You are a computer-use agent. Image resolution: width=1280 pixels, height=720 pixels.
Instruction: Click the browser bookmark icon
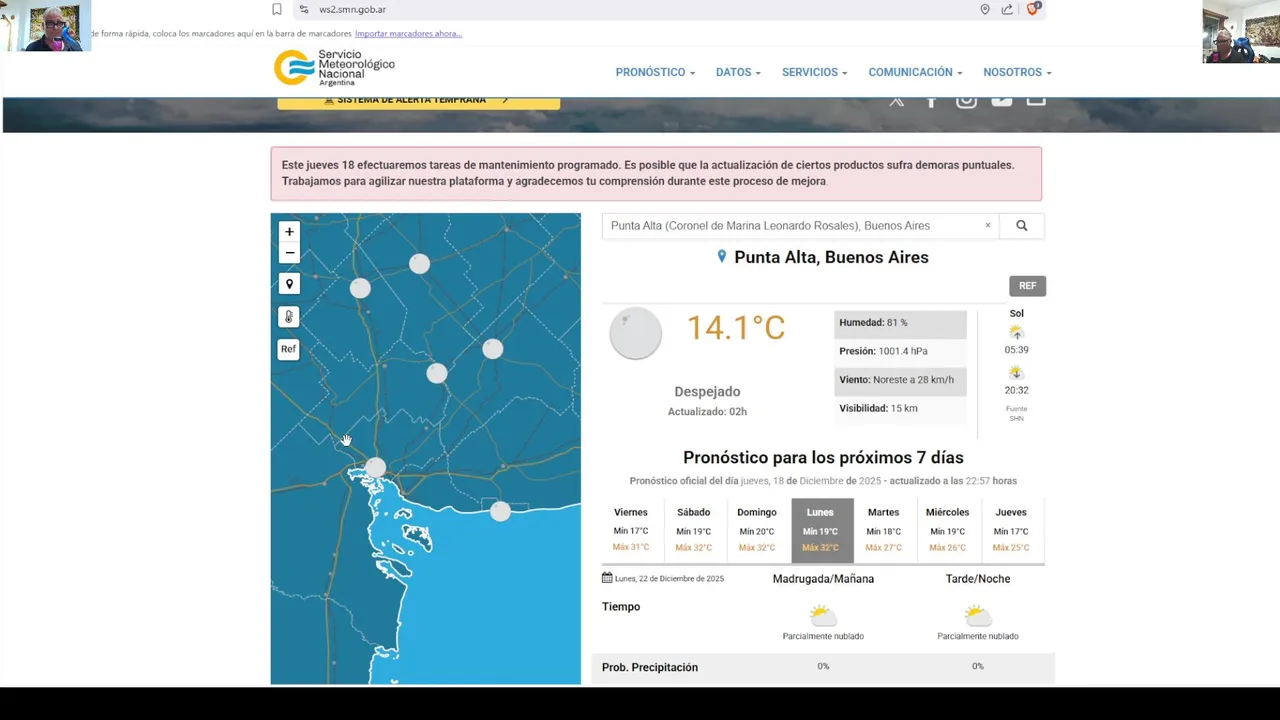(277, 9)
